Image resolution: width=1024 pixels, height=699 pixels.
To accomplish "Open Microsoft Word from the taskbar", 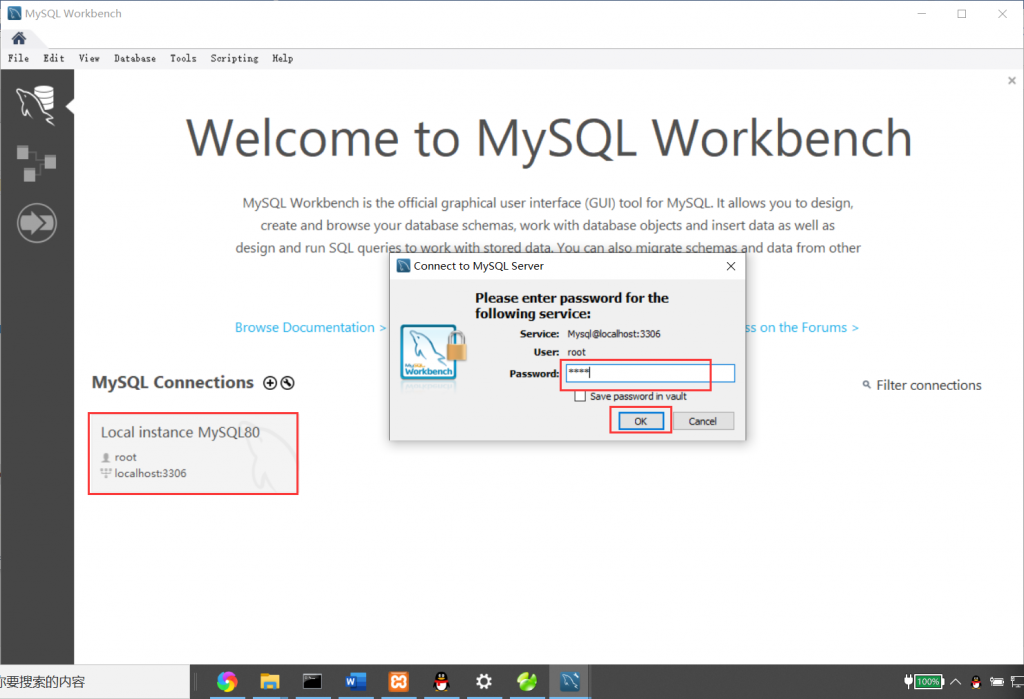I will coord(355,682).
